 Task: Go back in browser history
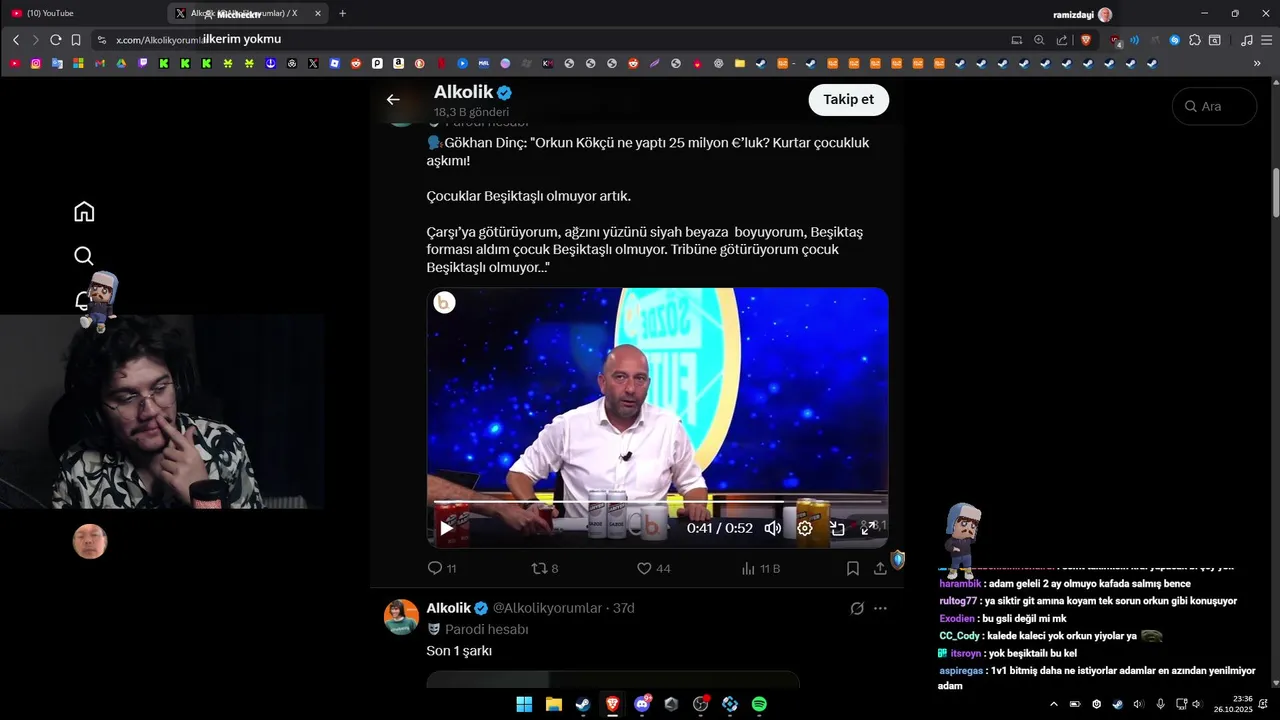tap(16, 40)
